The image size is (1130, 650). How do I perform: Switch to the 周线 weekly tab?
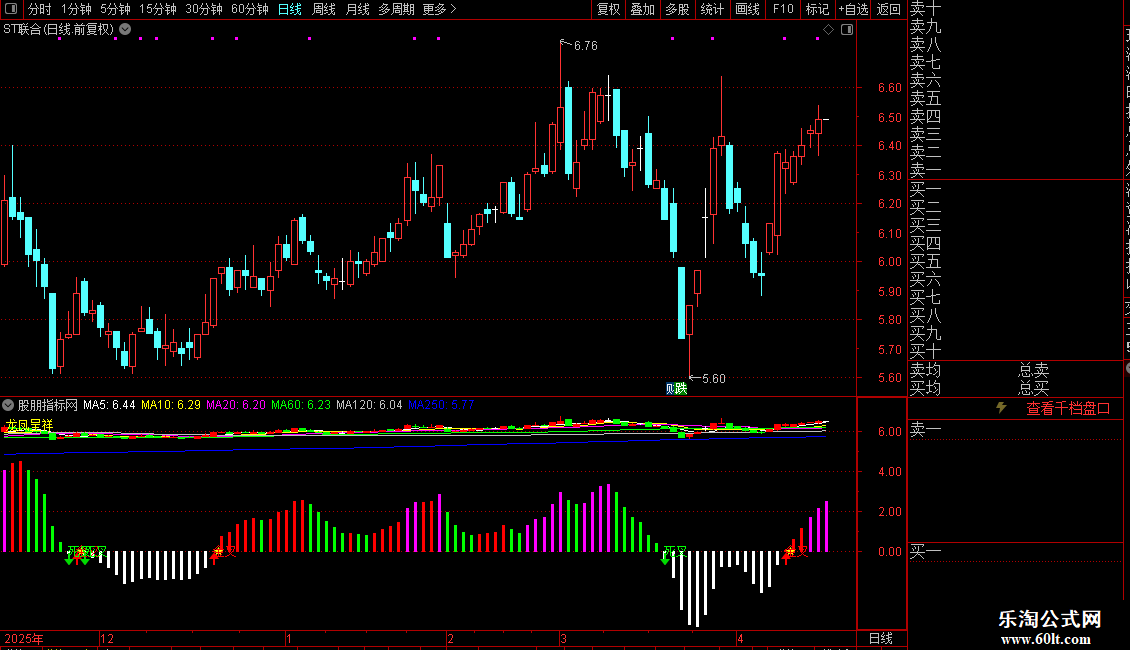[x=324, y=9]
